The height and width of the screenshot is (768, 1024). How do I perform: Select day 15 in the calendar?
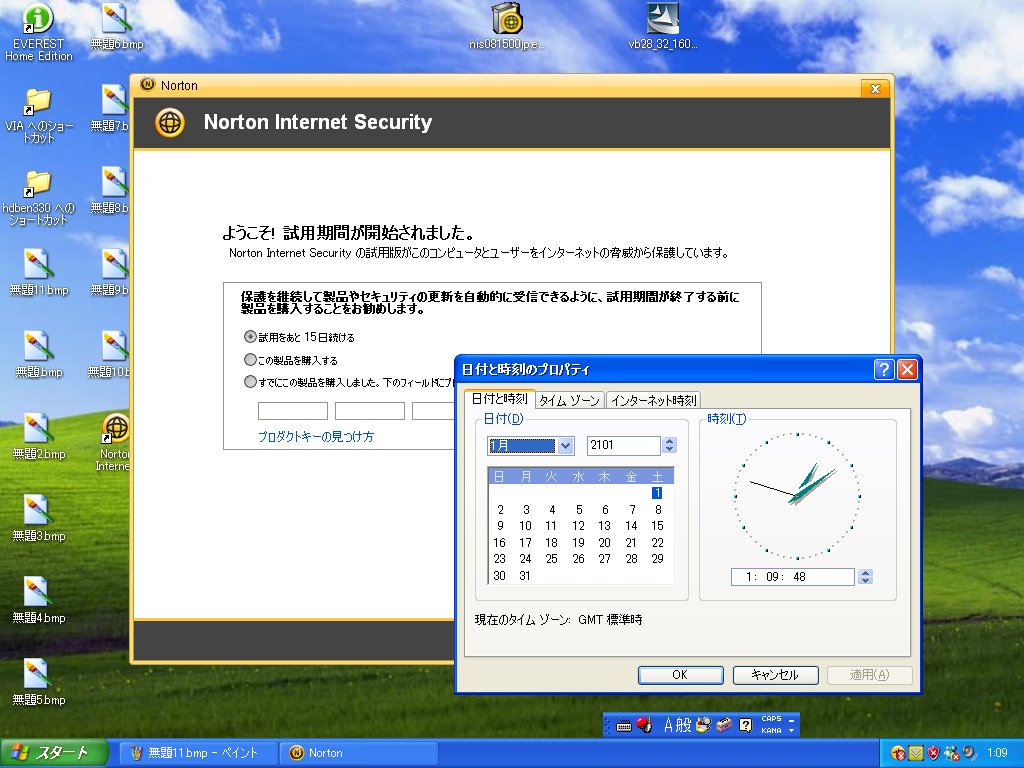click(657, 526)
